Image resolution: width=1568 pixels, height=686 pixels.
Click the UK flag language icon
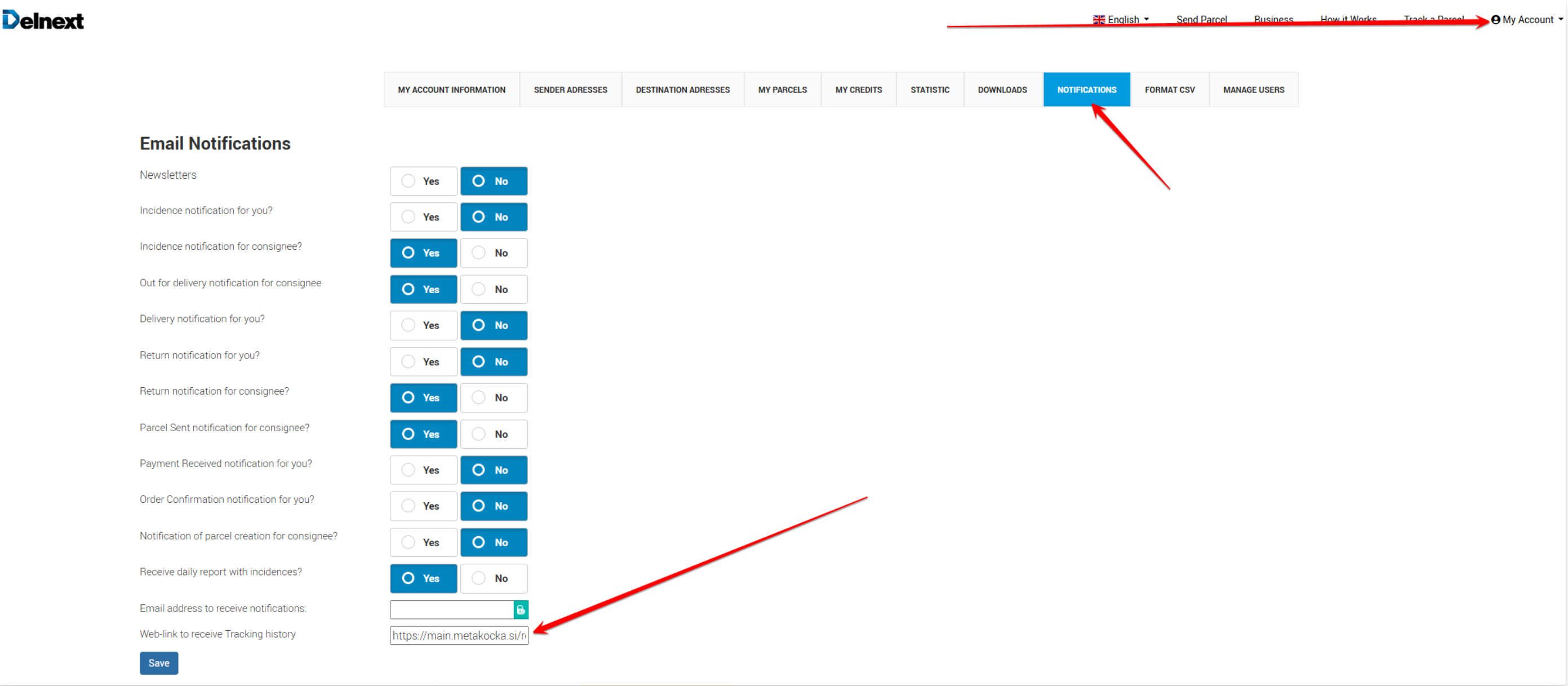point(1099,20)
